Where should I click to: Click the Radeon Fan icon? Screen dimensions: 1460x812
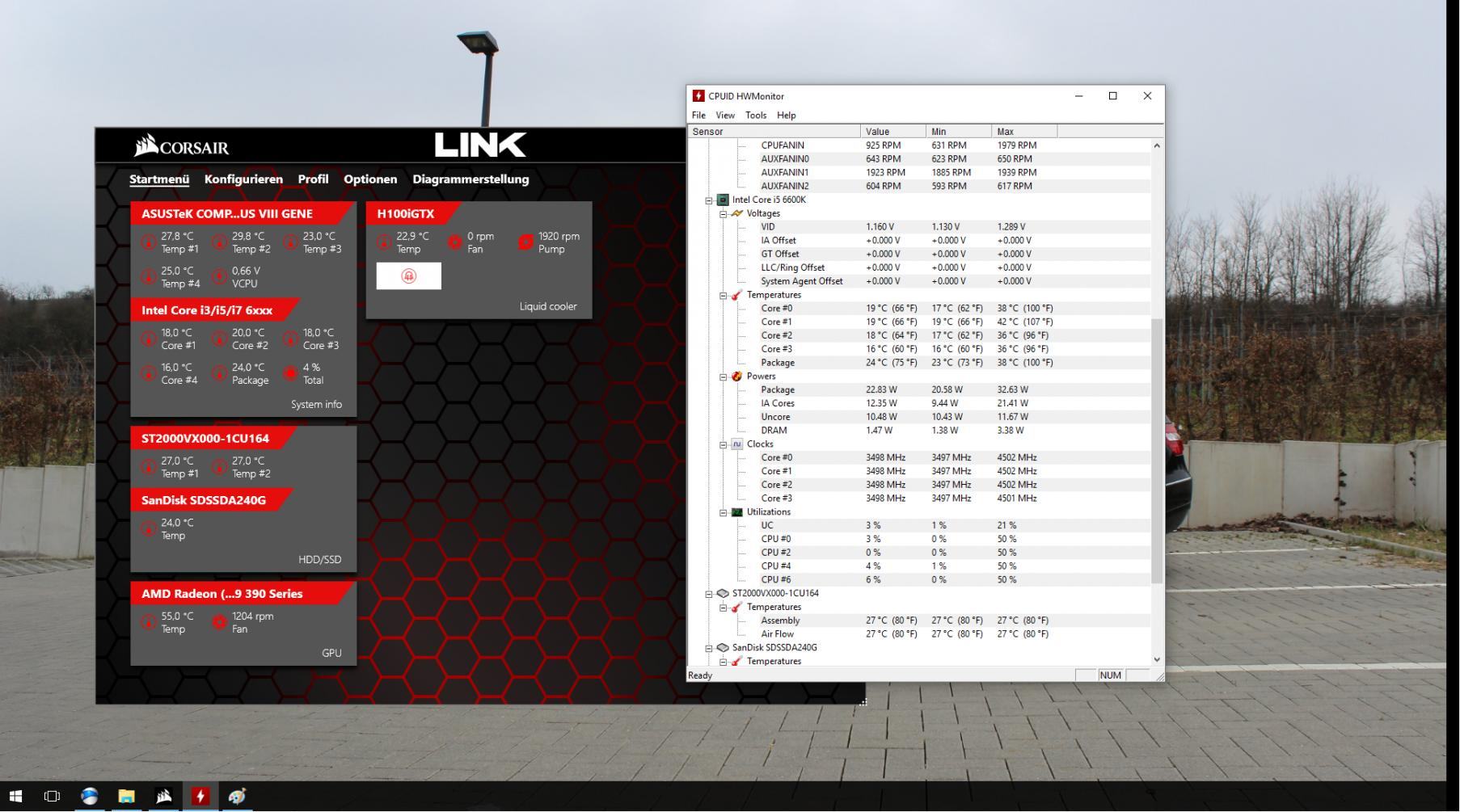coord(219,622)
